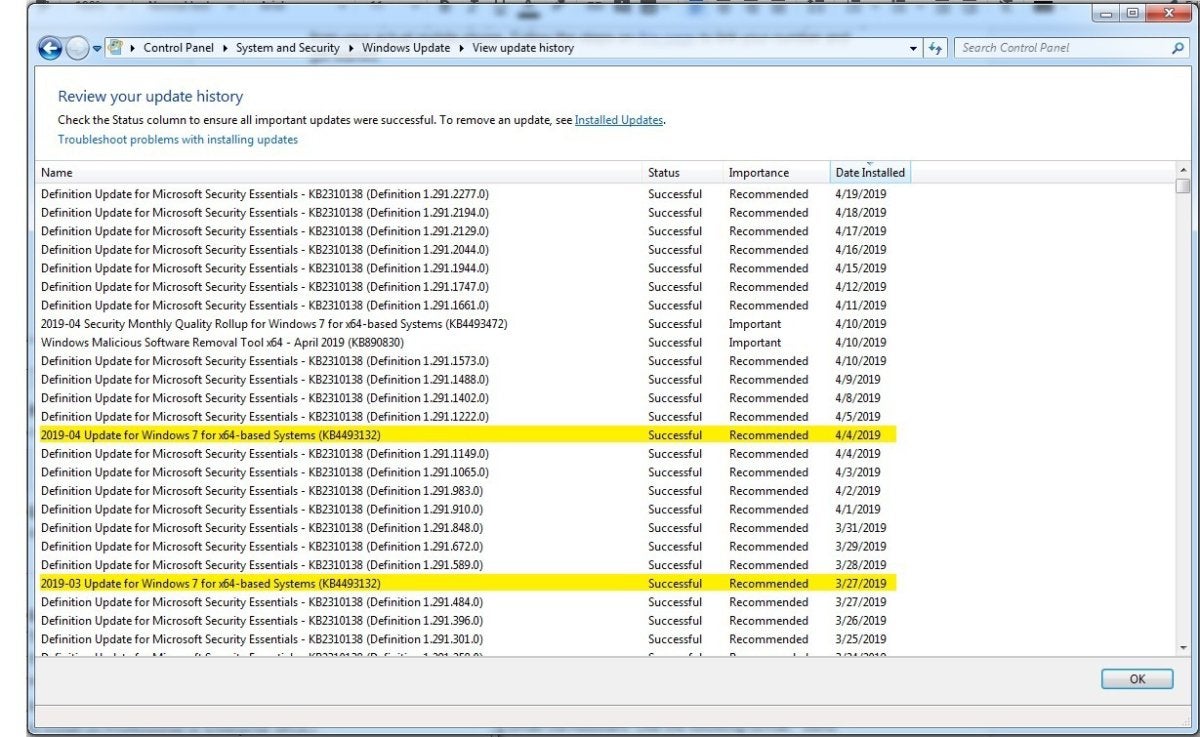
Task: Click the update list scrollbar thumb
Action: (x=1184, y=186)
